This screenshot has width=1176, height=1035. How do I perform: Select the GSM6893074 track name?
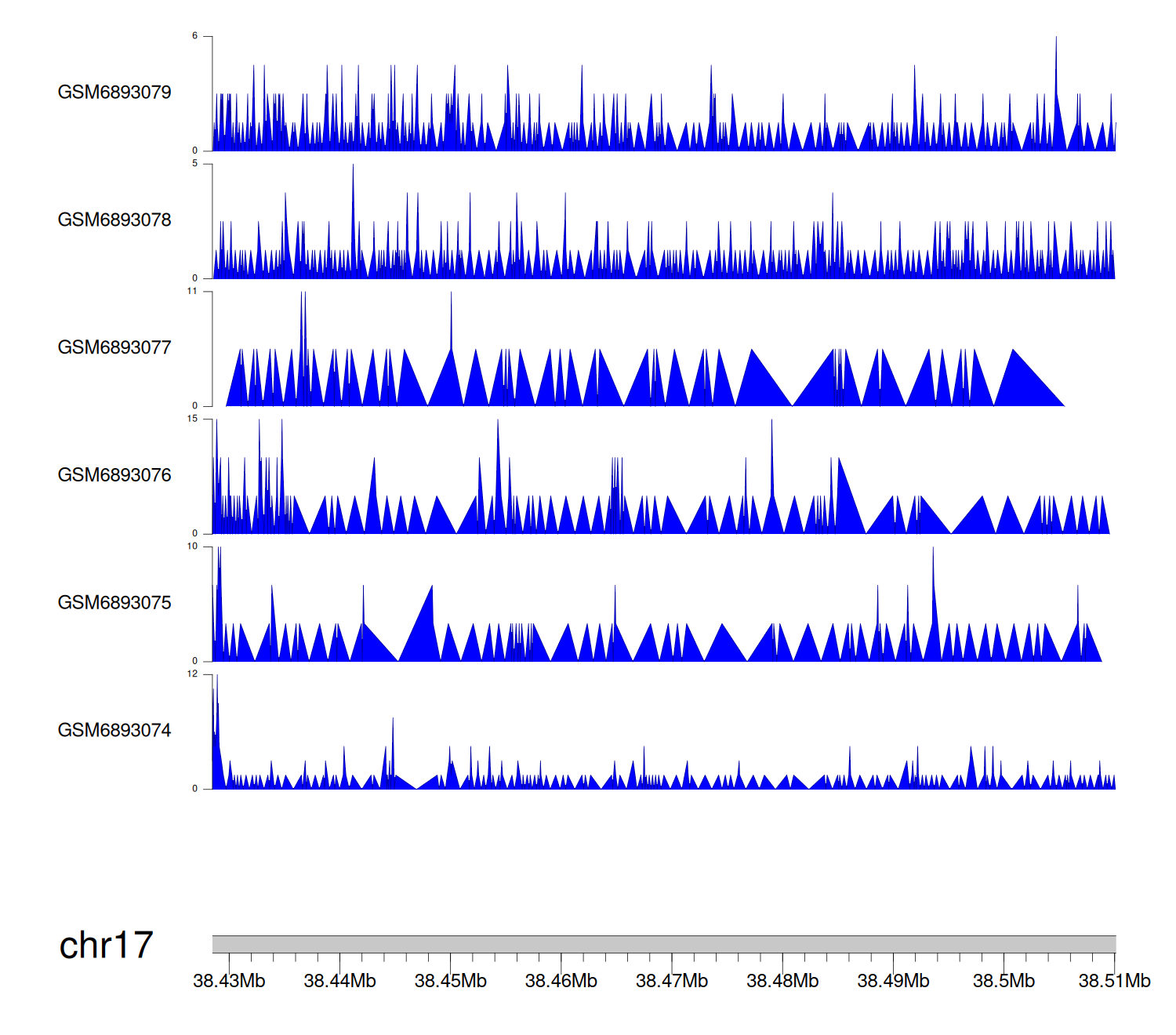click(114, 731)
